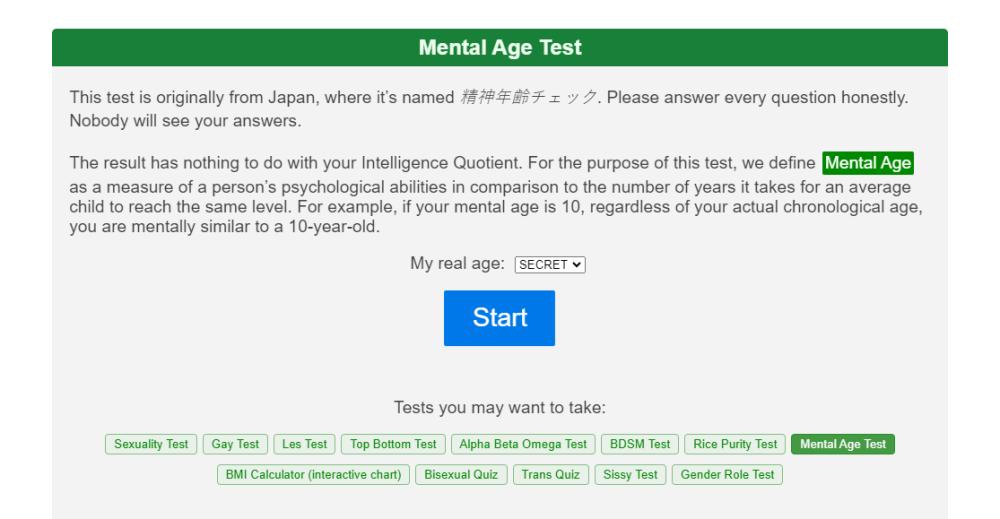Go to the Sissy Test
1000x519 pixels.
(630, 475)
